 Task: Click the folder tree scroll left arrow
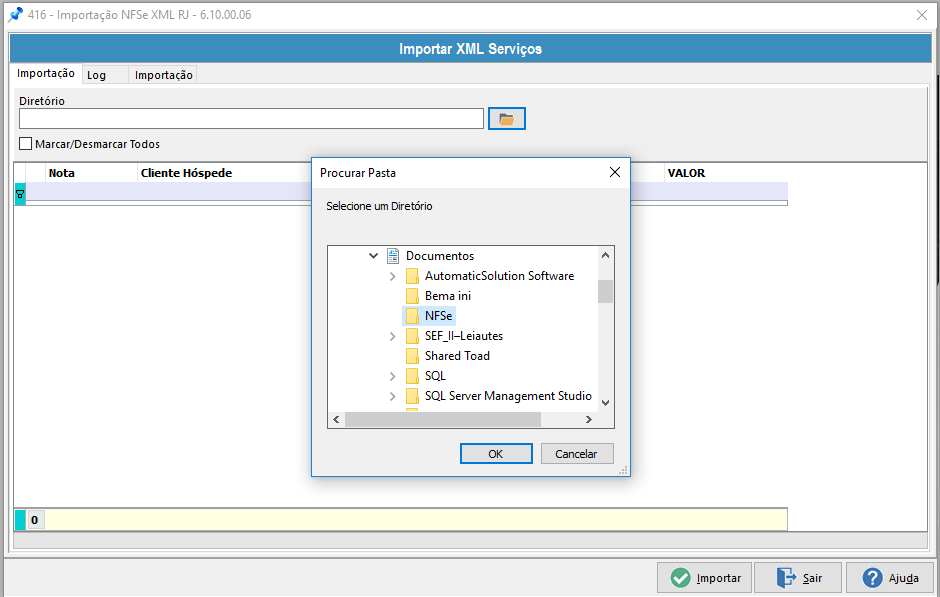[336, 420]
